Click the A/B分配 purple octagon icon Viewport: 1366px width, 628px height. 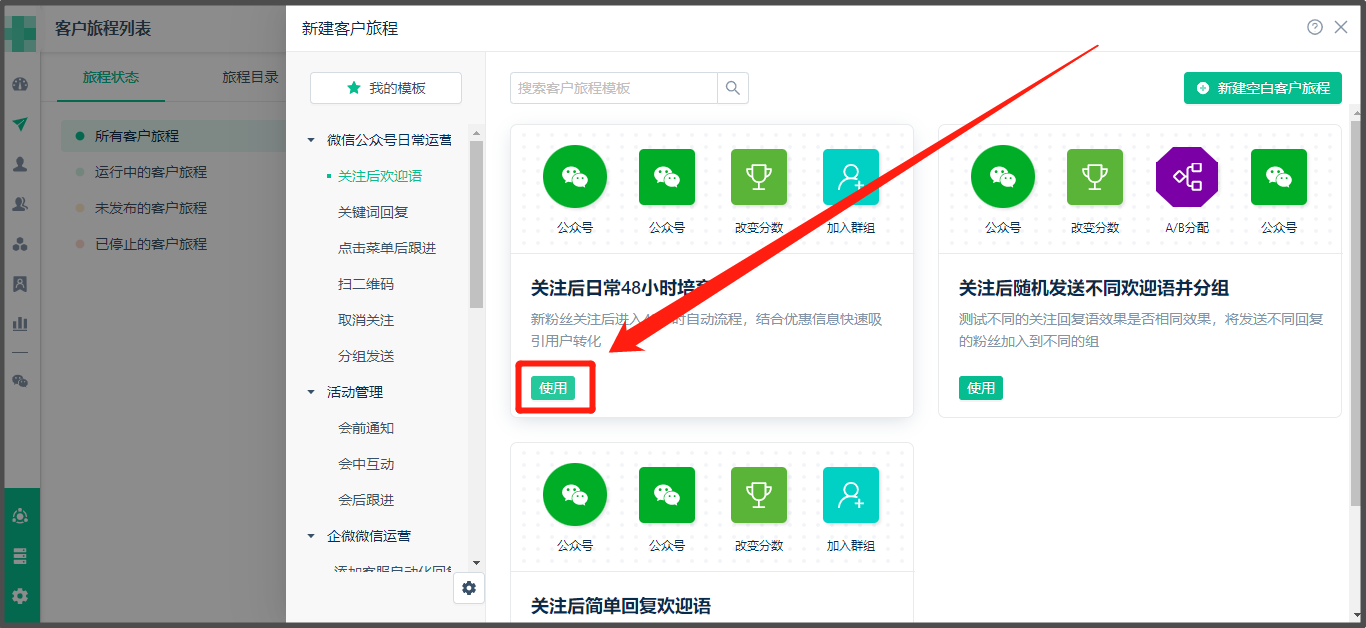point(1187,177)
